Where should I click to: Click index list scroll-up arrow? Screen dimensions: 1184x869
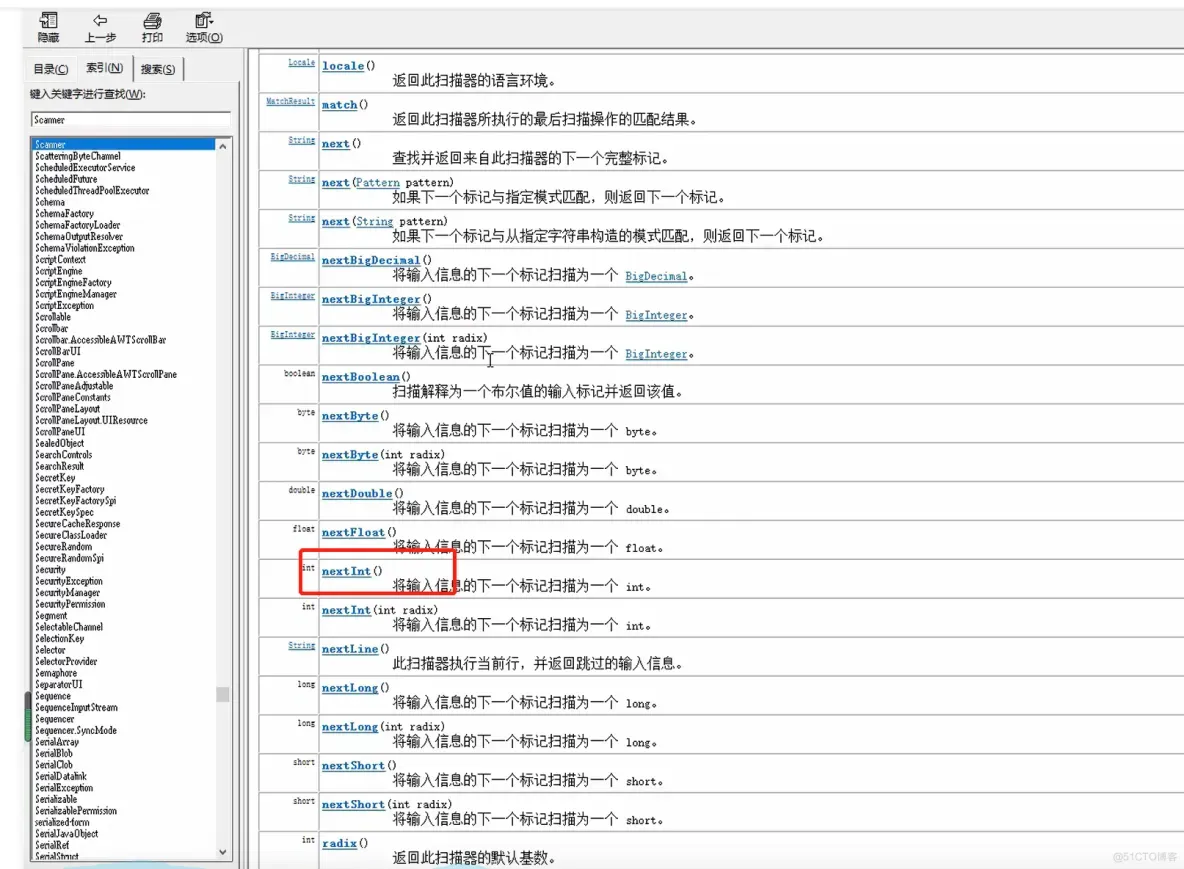tap(223, 146)
